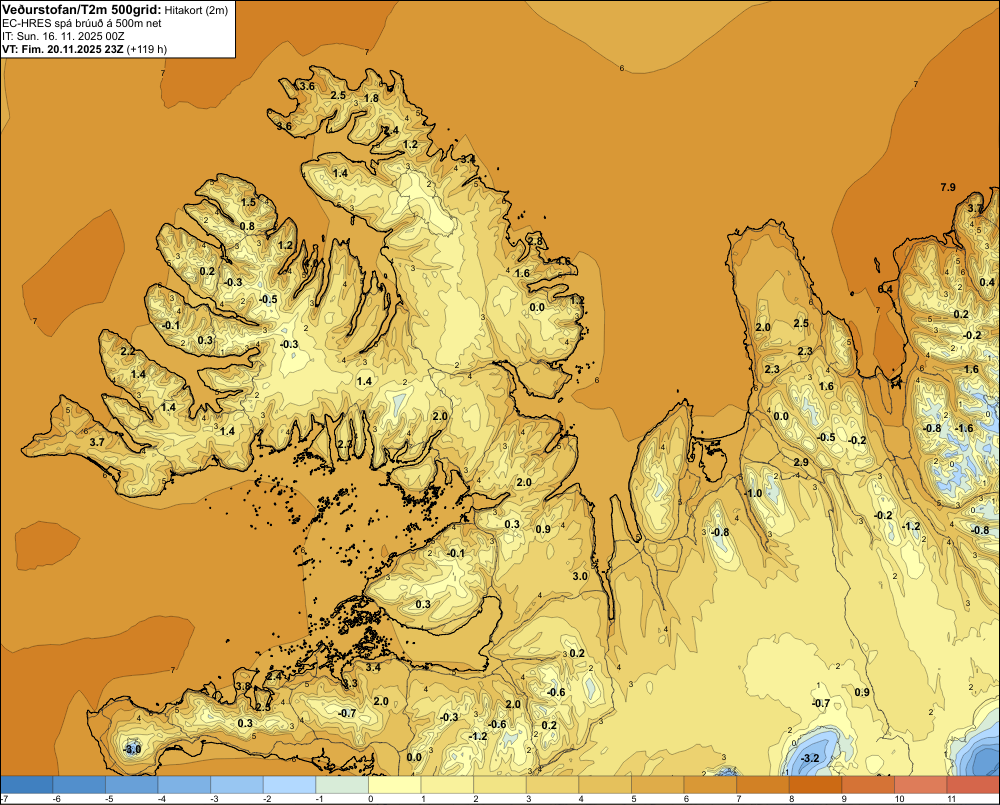Select the 1.5 temperature reading on northwest peninsula

248,202
